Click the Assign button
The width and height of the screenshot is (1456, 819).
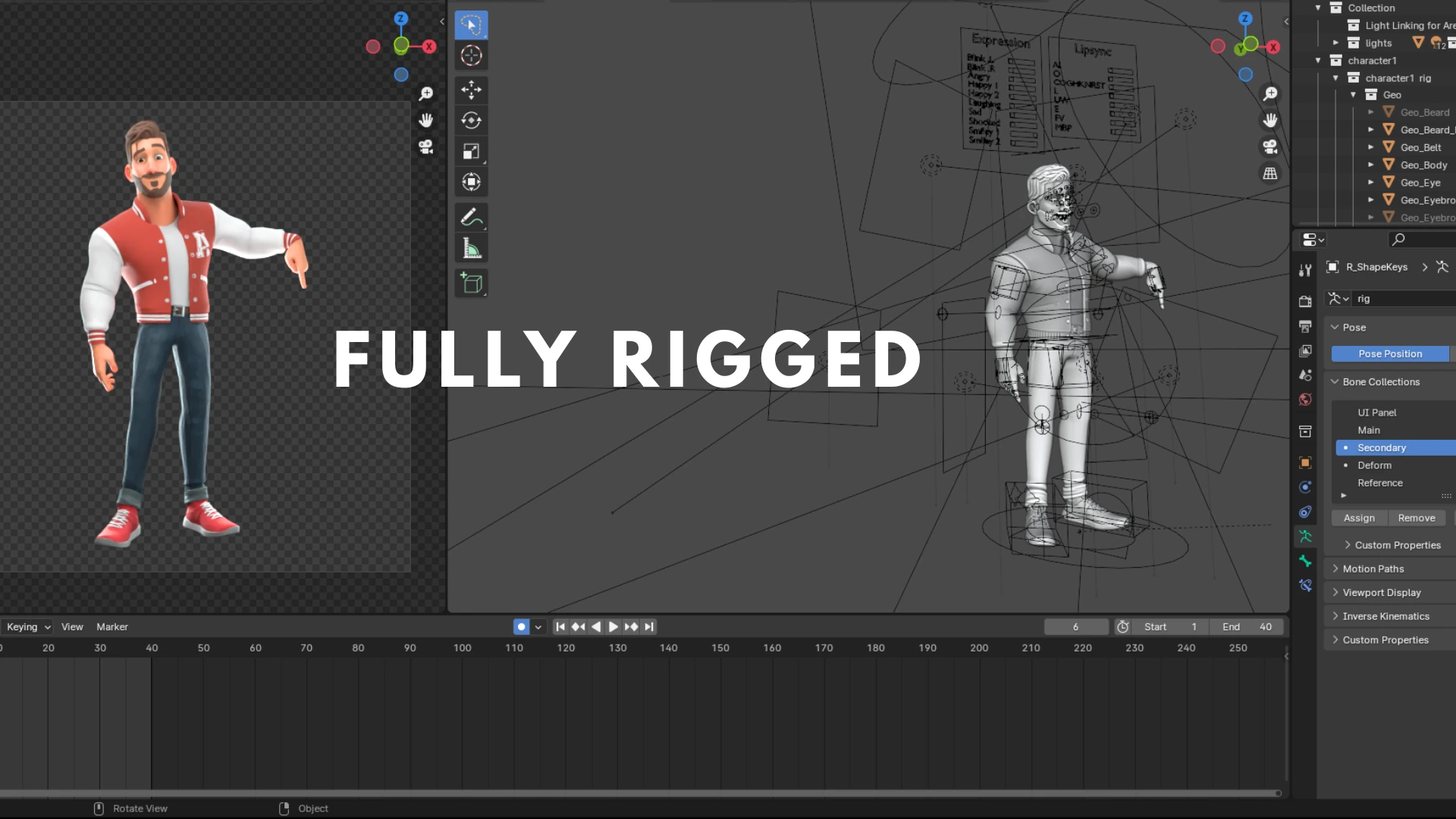tap(1359, 518)
